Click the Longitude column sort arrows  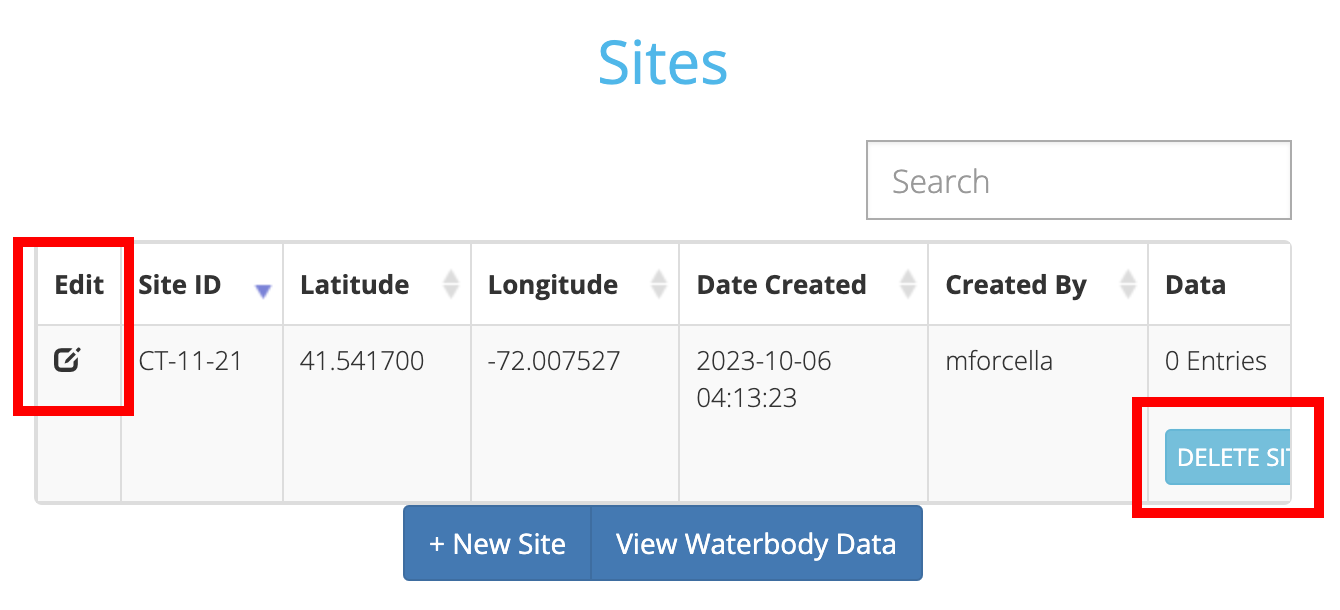(x=659, y=285)
